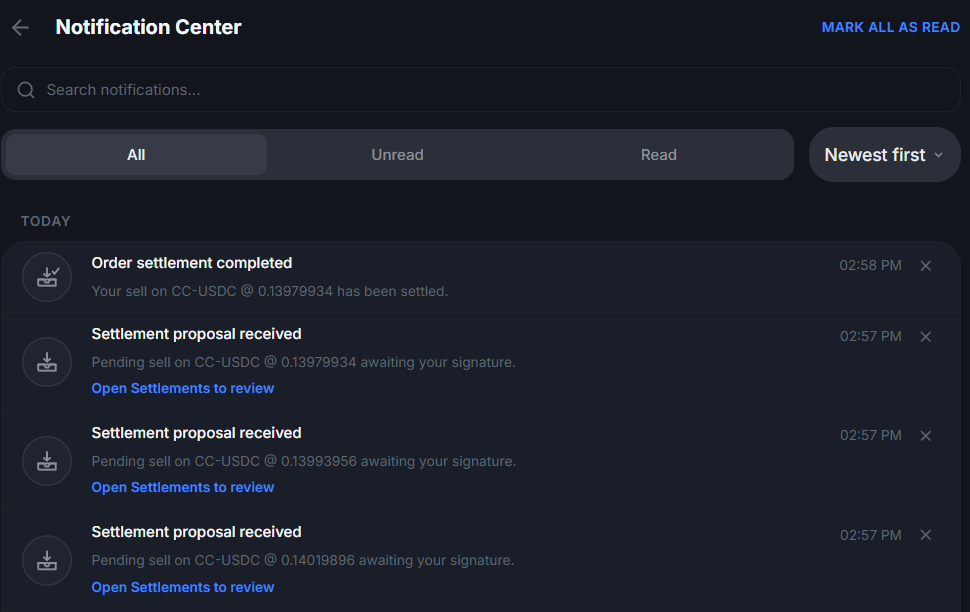Switch to the Unread tab

point(397,155)
